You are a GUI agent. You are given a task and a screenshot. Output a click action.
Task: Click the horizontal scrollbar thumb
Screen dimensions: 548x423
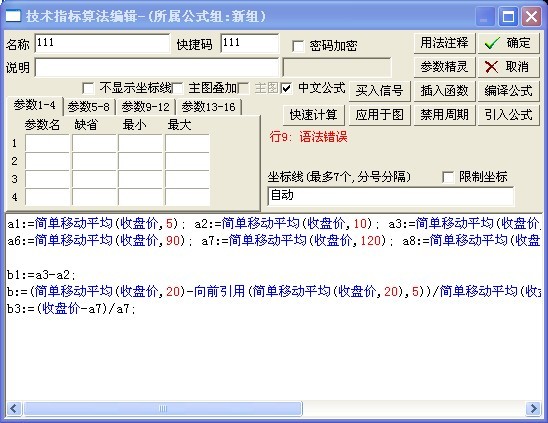pyautogui.click(x=163, y=408)
